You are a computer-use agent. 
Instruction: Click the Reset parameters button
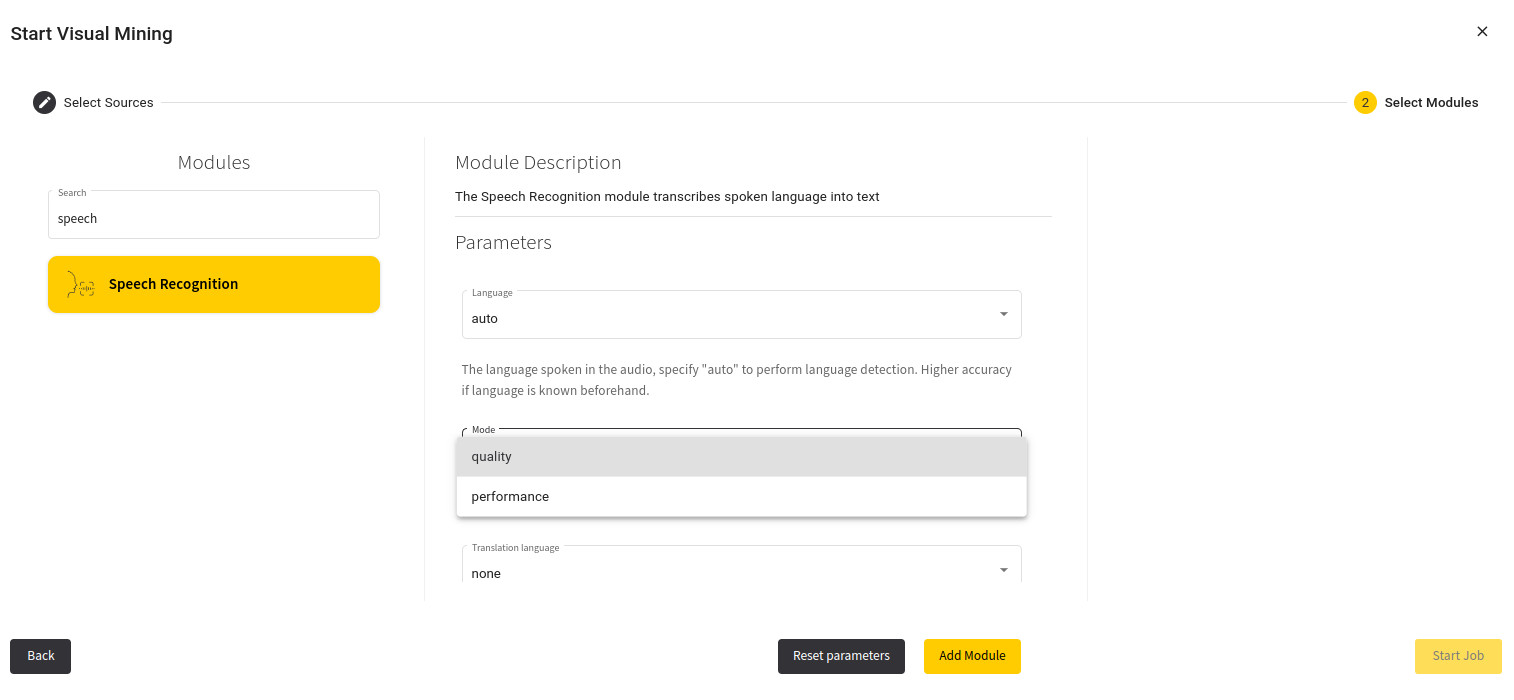(841, 656)
